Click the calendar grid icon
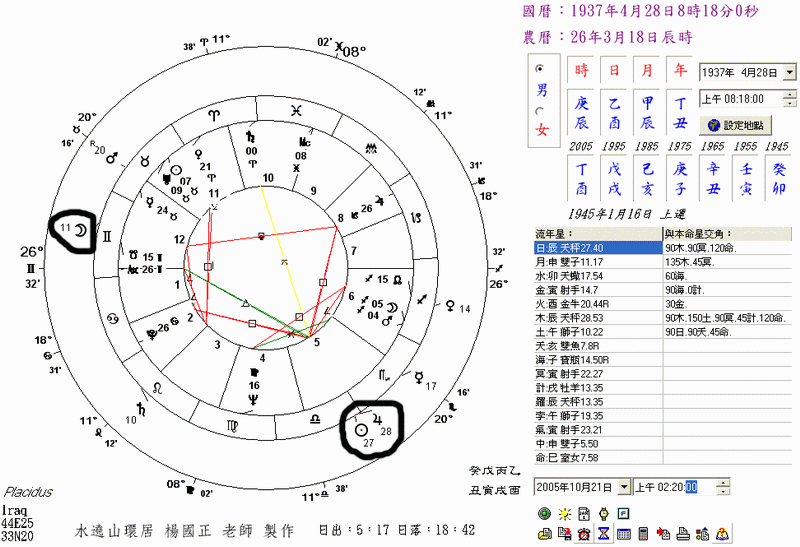800x547 pixels. click(622, 534)
